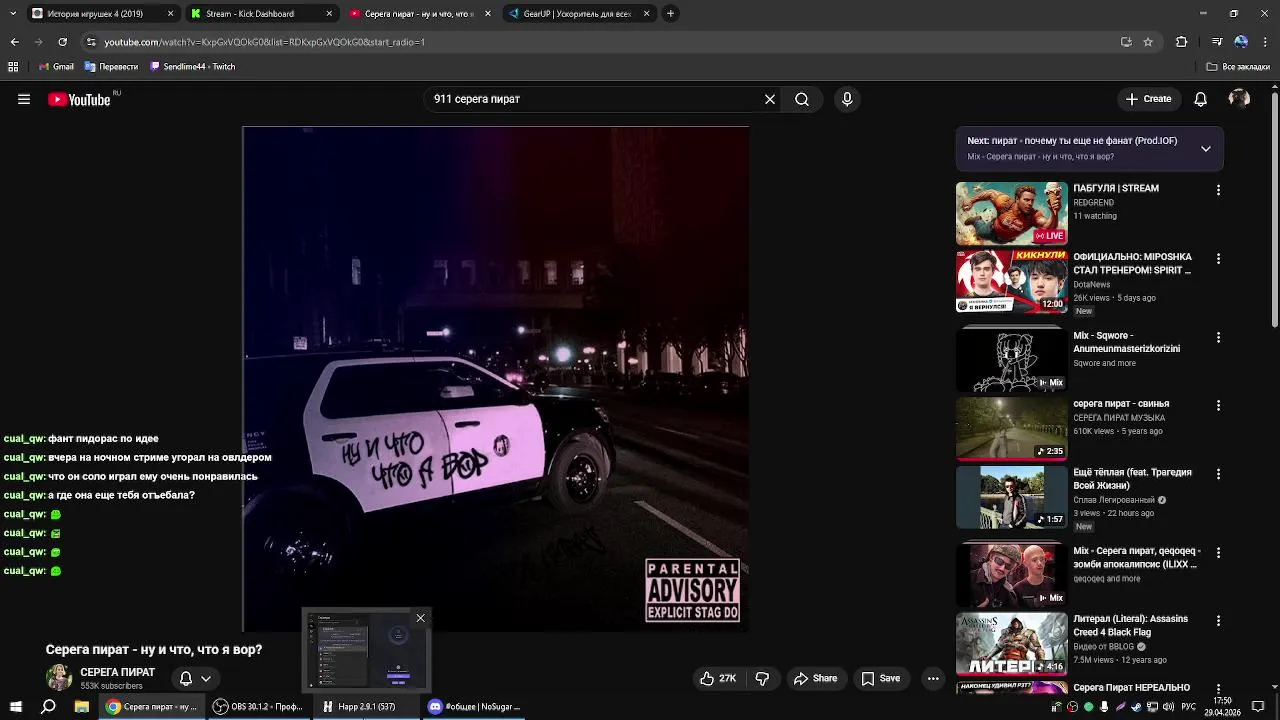Open the Все закладки folder

[1238, 67]
